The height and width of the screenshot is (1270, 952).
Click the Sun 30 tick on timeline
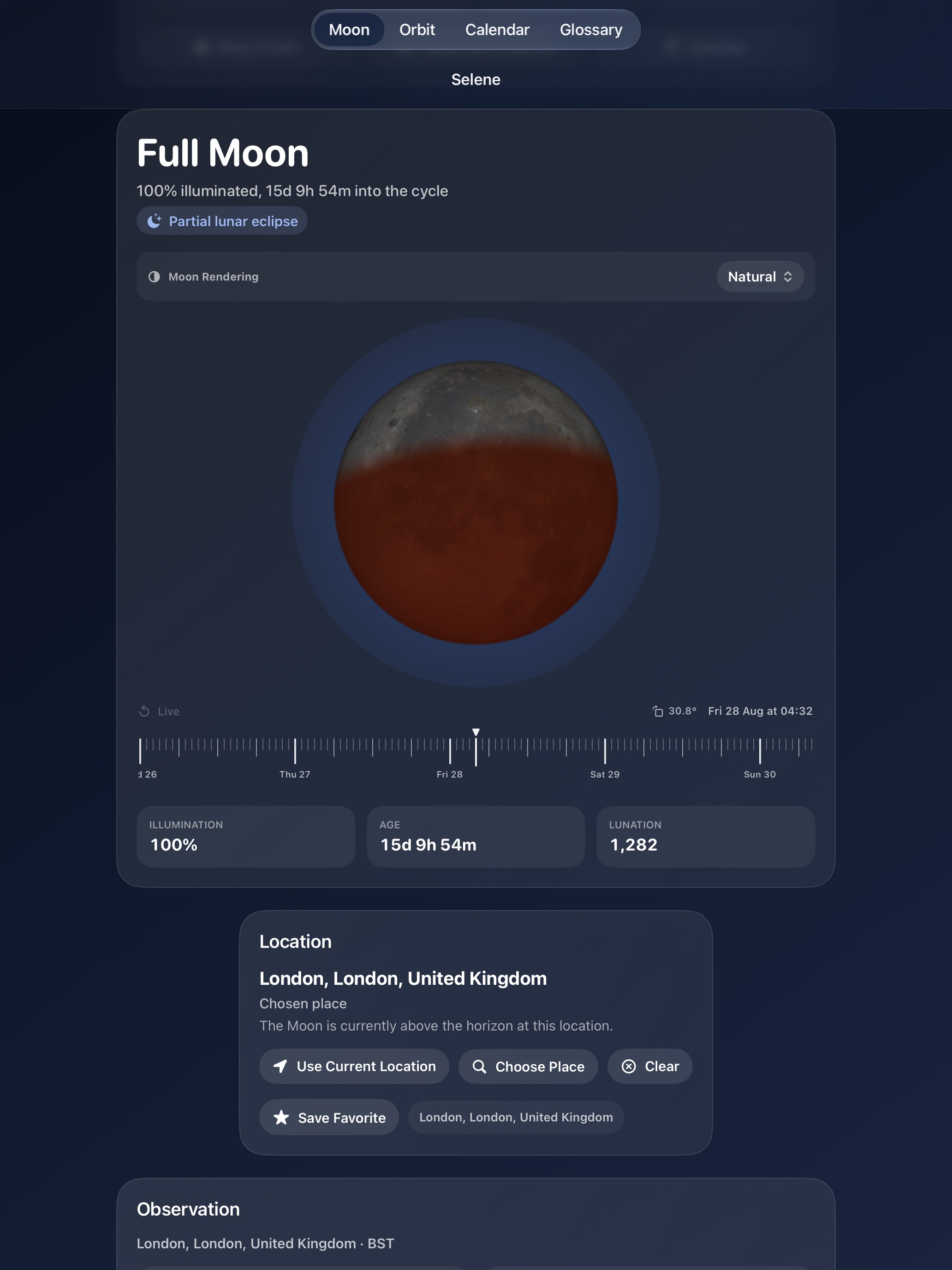760,751
